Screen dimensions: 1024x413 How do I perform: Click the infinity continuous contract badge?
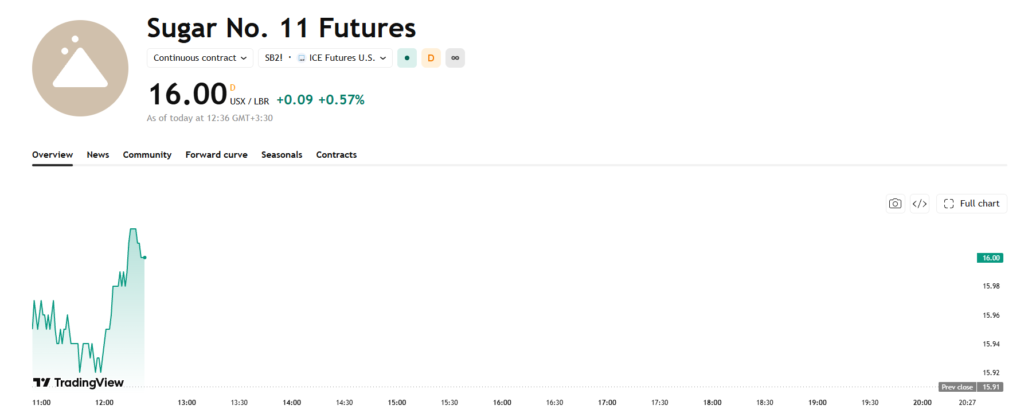point(455,58)
